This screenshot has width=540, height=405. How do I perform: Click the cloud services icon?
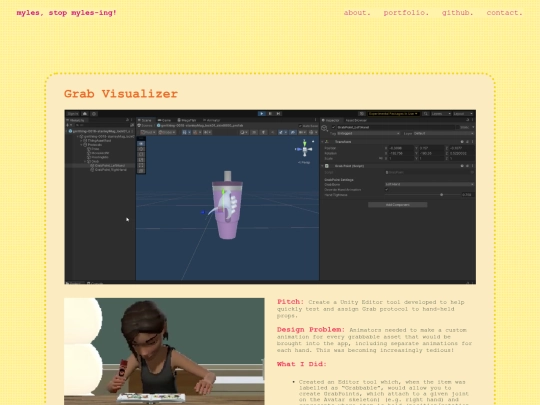pos(85,113)
